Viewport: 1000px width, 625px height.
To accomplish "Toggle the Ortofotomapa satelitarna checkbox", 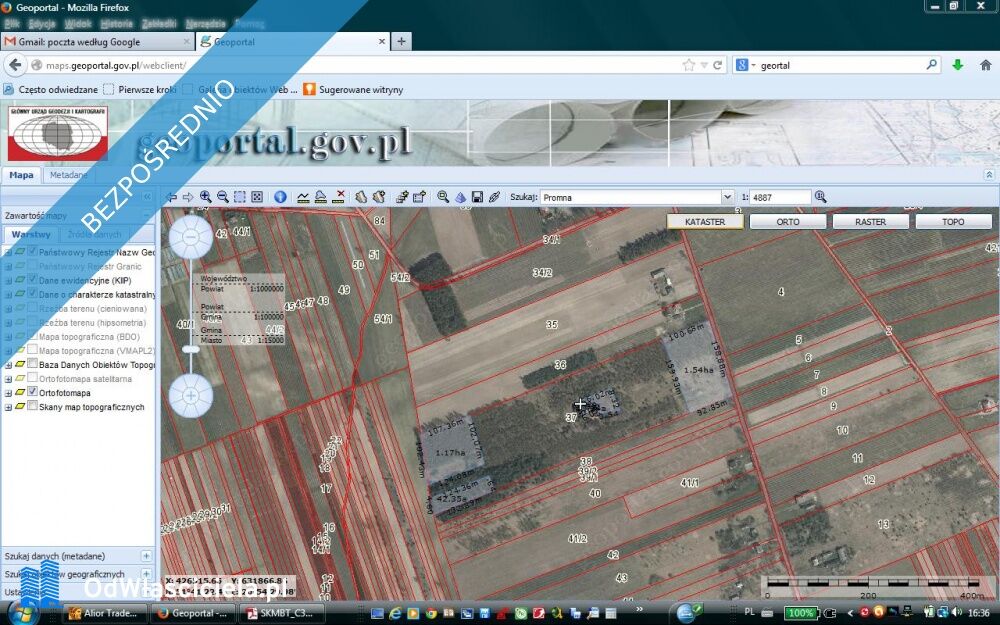I will pyautogui.click(x=33, y=378).
